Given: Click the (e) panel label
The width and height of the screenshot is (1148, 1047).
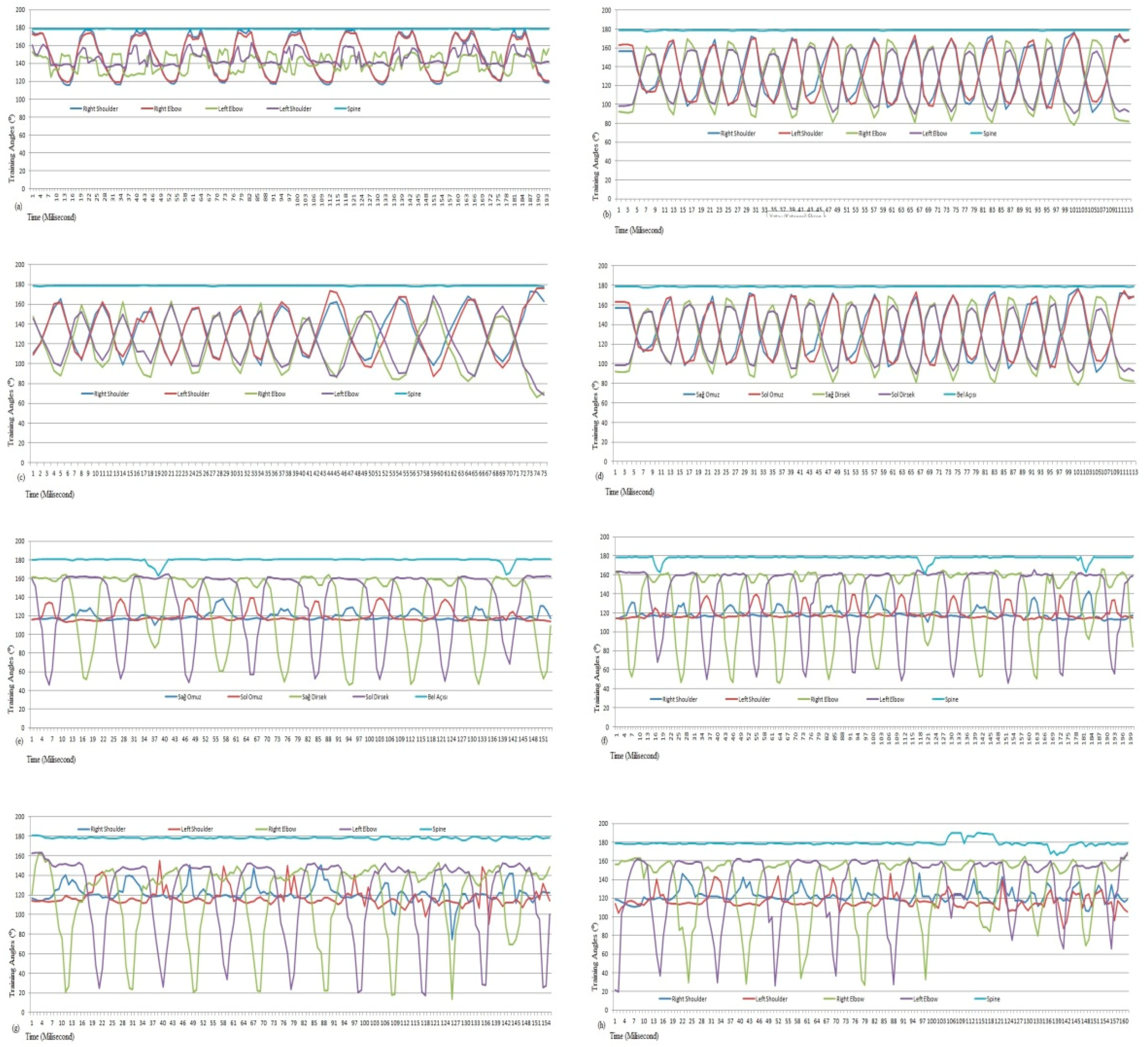Looking at the screenshot, I should (19, 741).
